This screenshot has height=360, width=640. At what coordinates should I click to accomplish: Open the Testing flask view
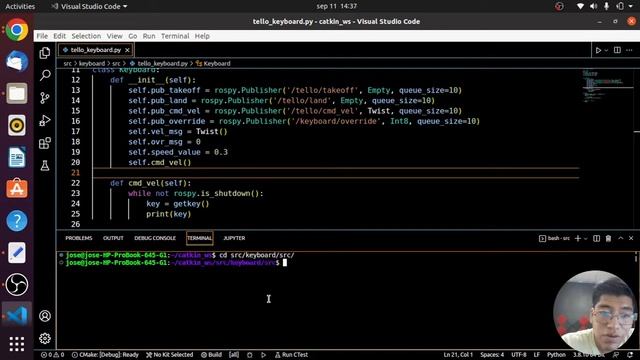point(45,165)
